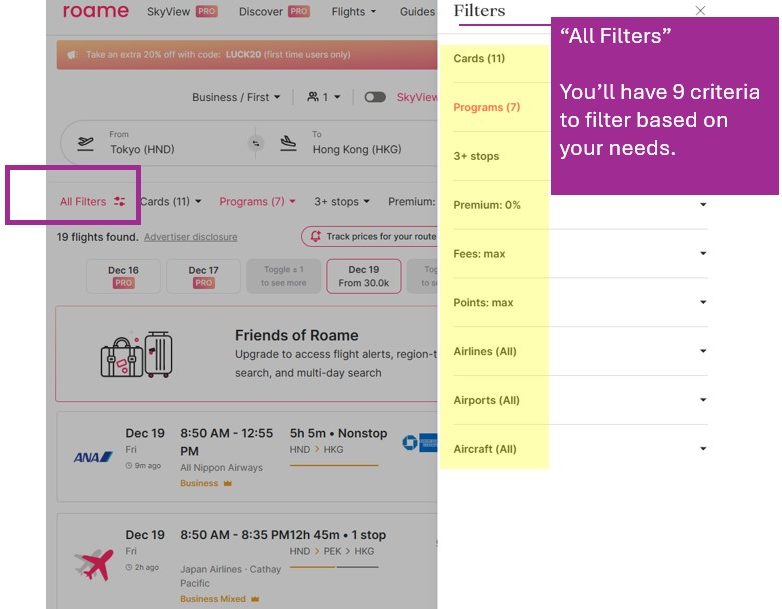
Task: Click the clock icon next to 9m ago
Action: tap(129, 465)
